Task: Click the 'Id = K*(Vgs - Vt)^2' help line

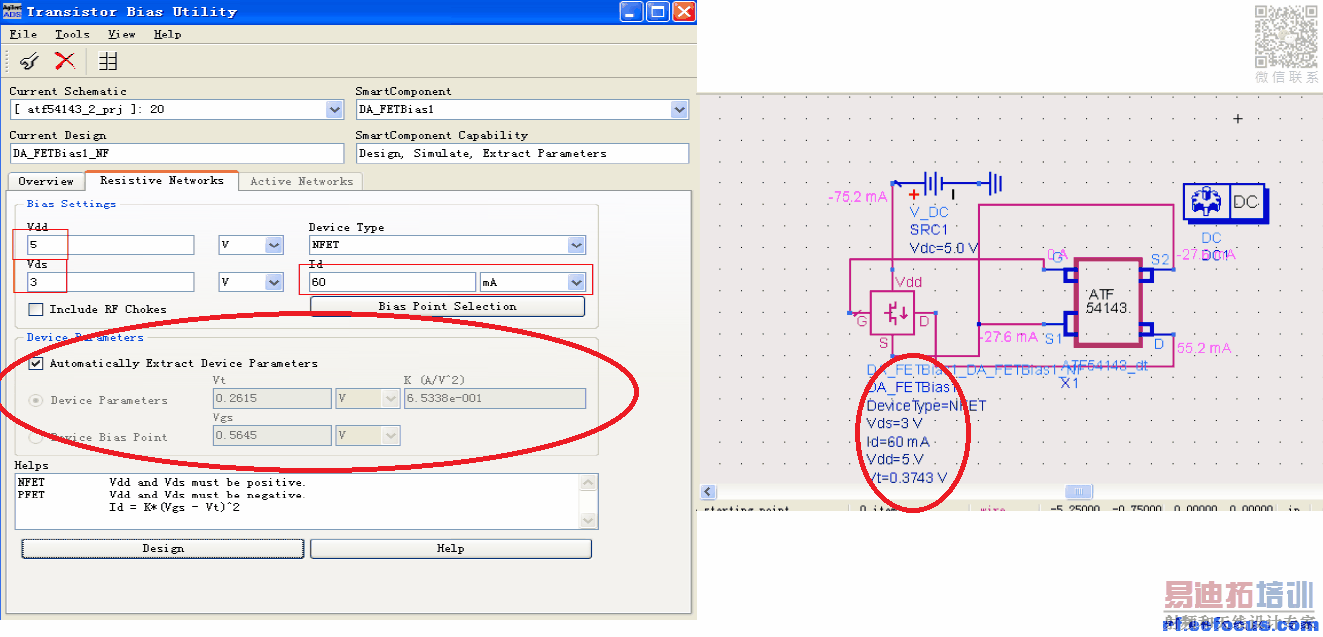Action: (174, 507)
